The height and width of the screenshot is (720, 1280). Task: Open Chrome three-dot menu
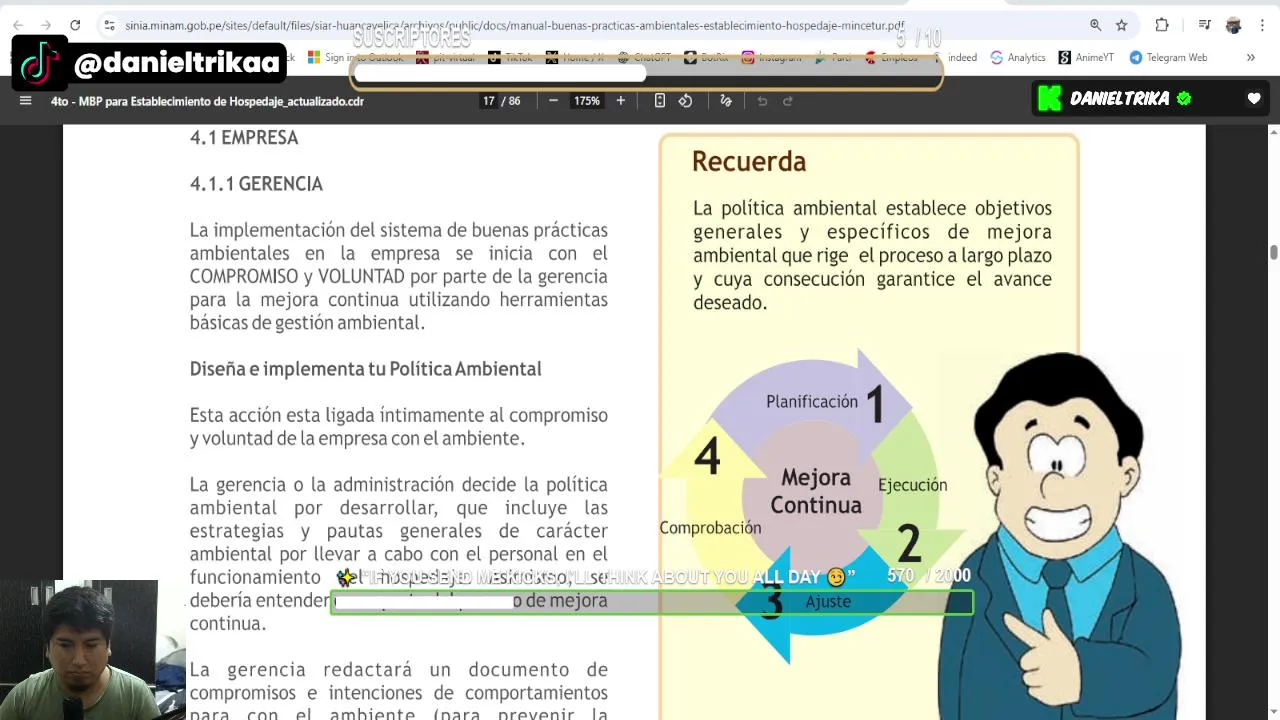coord(1262,25)
